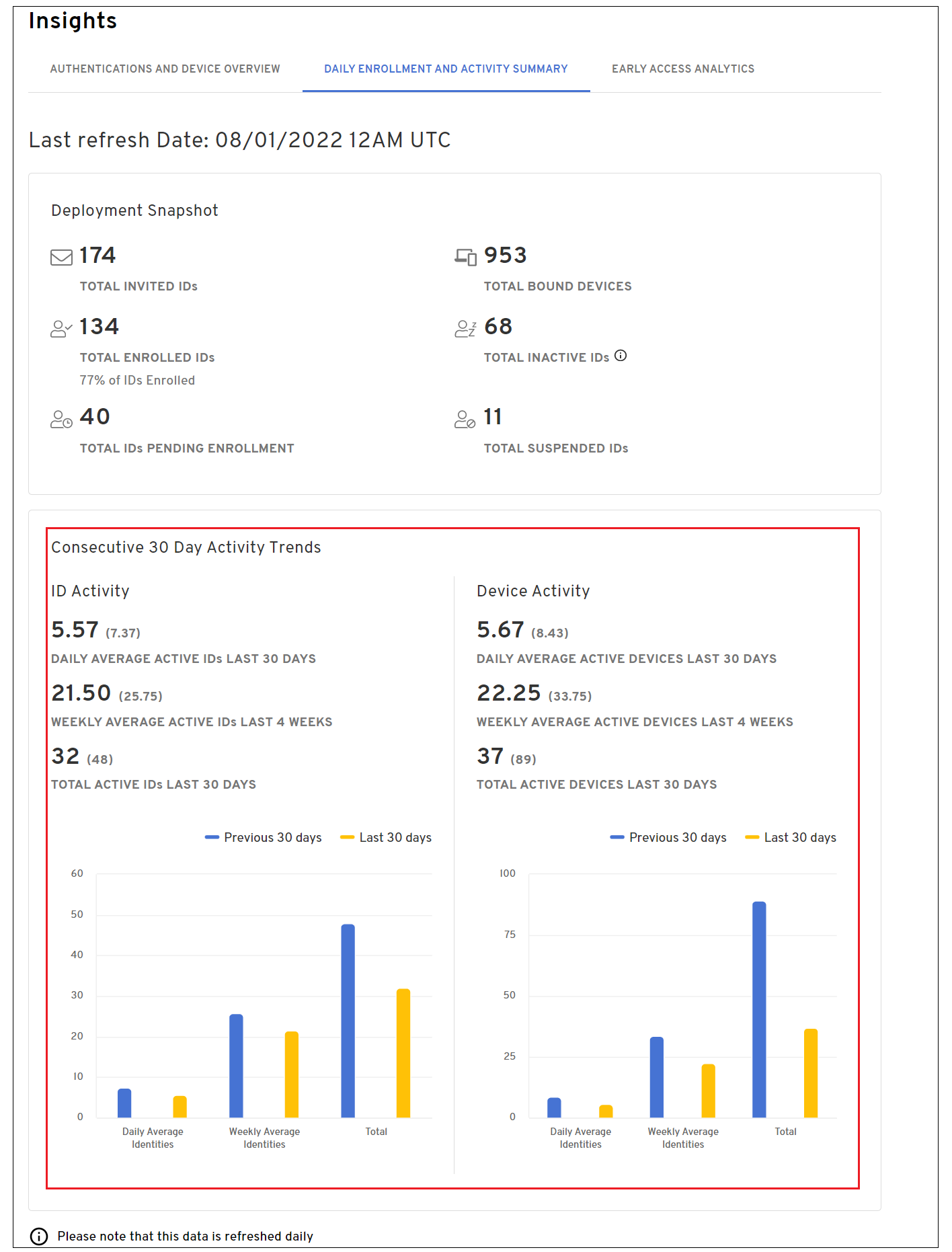The image size is (952, 1252).
Task: Toggle Previous 30 days legend in Device Activity chart
Action: tap(669, 838)
